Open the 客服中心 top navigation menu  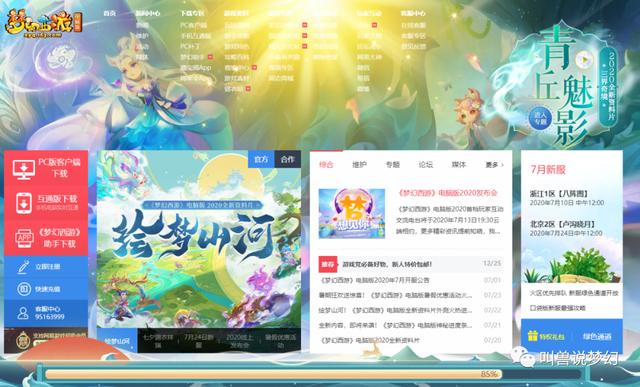tap(413, 13)
